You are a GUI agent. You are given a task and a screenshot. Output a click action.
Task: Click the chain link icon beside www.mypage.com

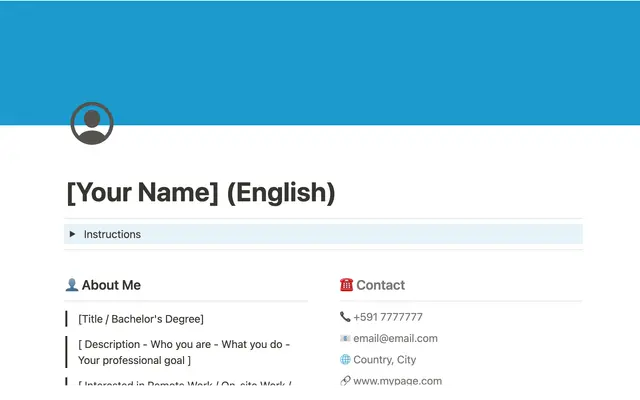click(x=345, y=381)
